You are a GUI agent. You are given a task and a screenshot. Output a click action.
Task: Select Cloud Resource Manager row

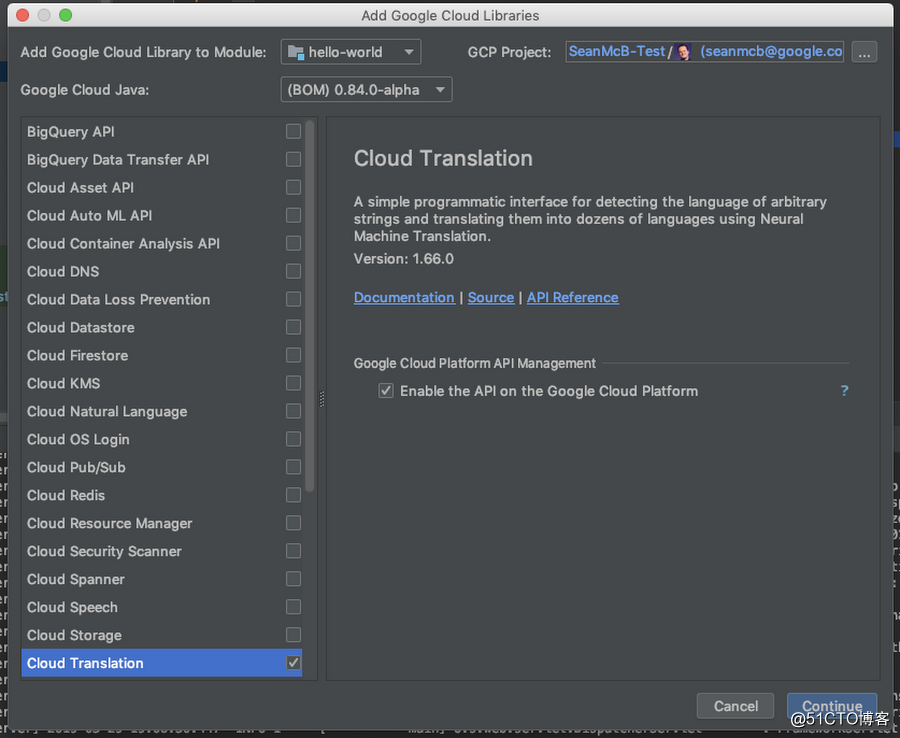click(162, 523)
